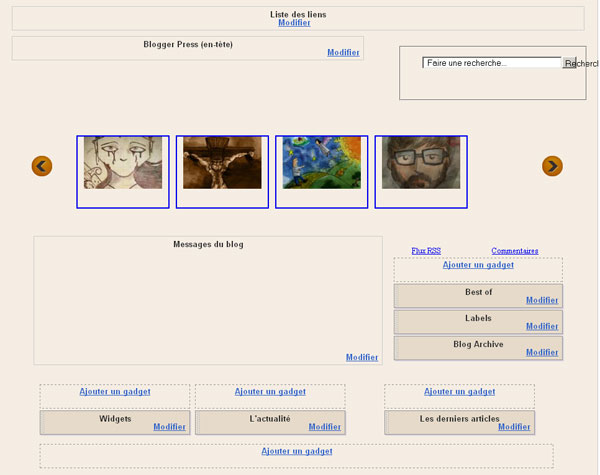Click Modifier under Liste des liens
Image resolution: width=600 pixels, height=475 pixels.
pos(294,23)
